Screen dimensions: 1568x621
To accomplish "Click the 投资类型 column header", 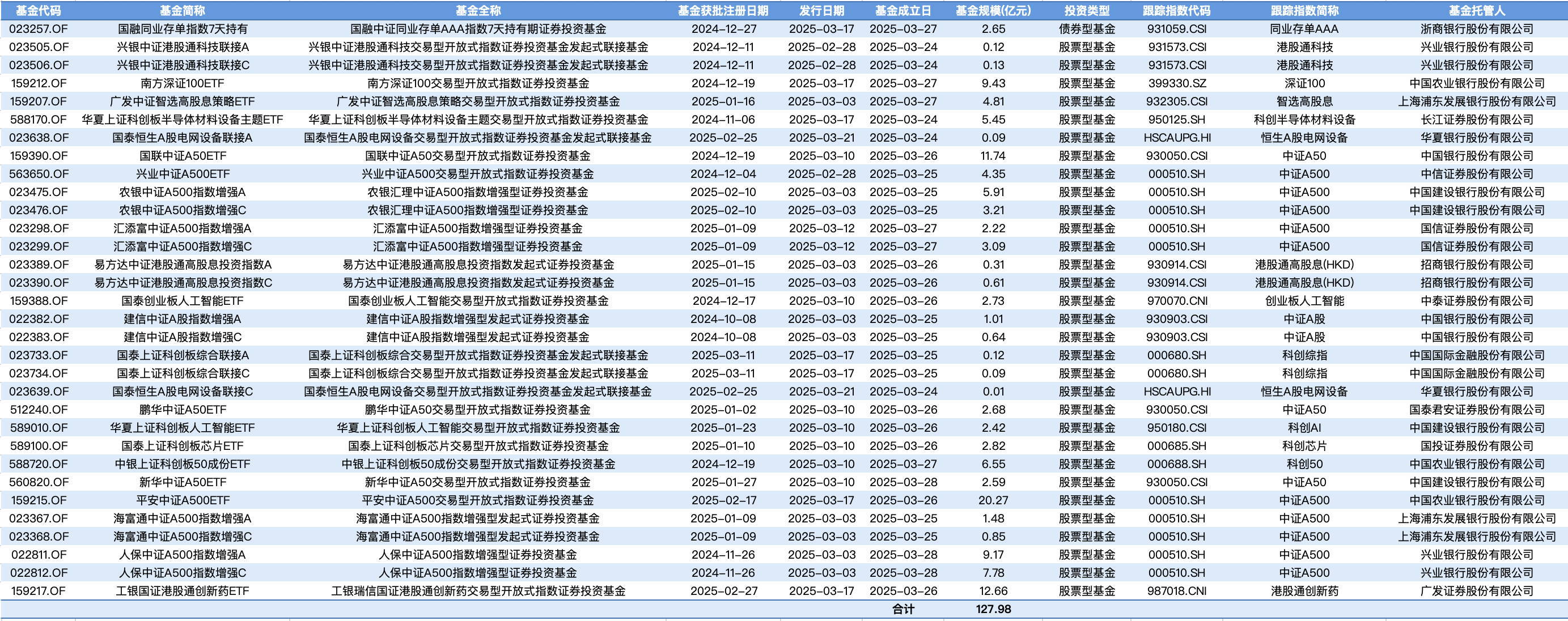I will pyautogui.click(x=1087, y=10).
